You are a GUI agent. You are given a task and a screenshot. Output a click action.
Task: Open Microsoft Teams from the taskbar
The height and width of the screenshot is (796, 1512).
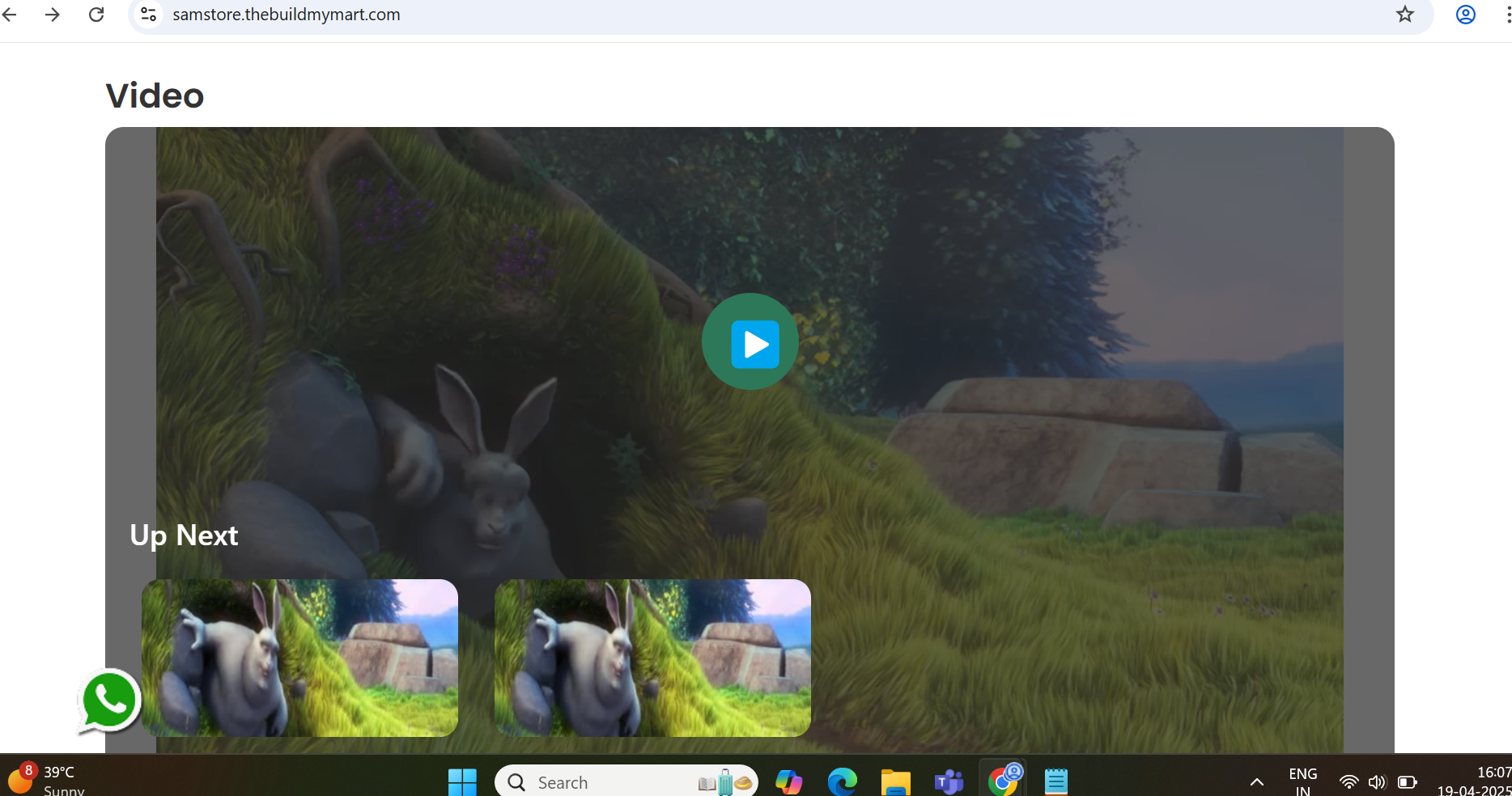949,782
